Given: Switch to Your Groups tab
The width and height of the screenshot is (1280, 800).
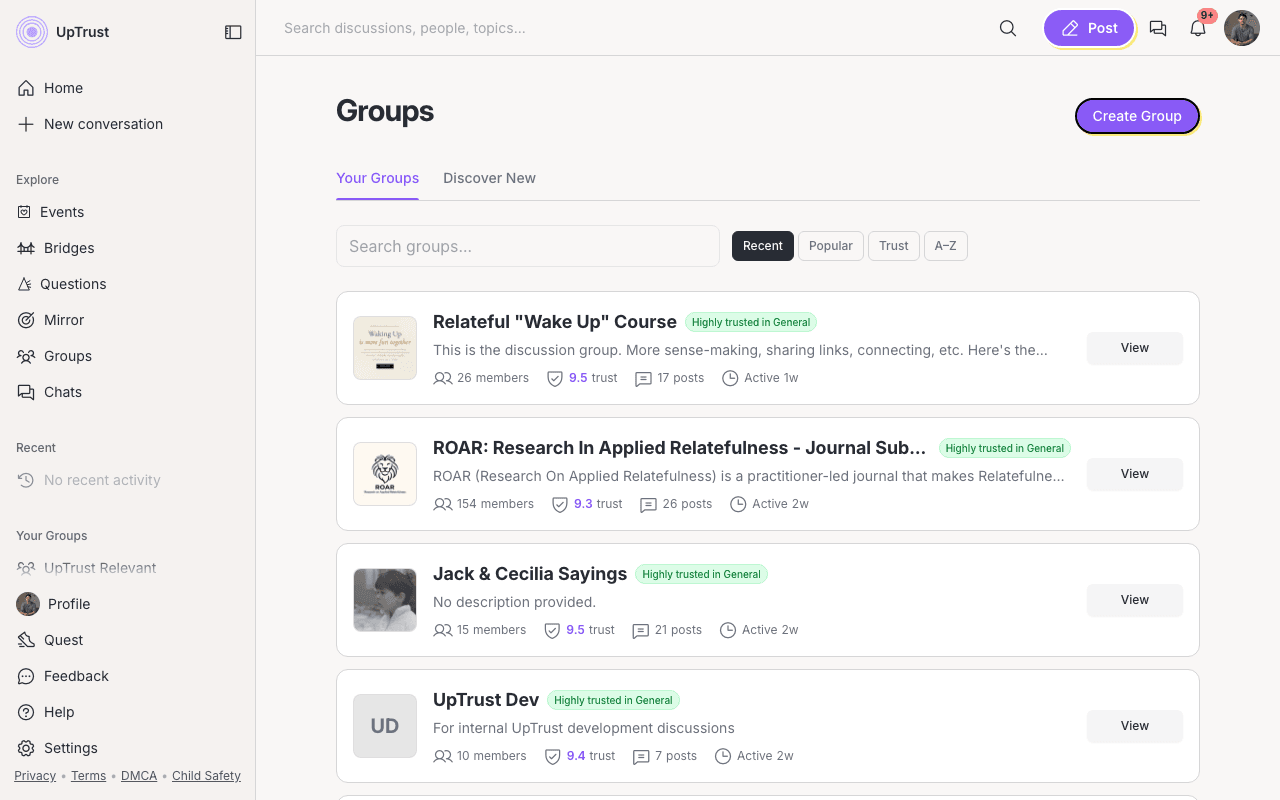Looking at the screenshot, I should coord(377,178).
